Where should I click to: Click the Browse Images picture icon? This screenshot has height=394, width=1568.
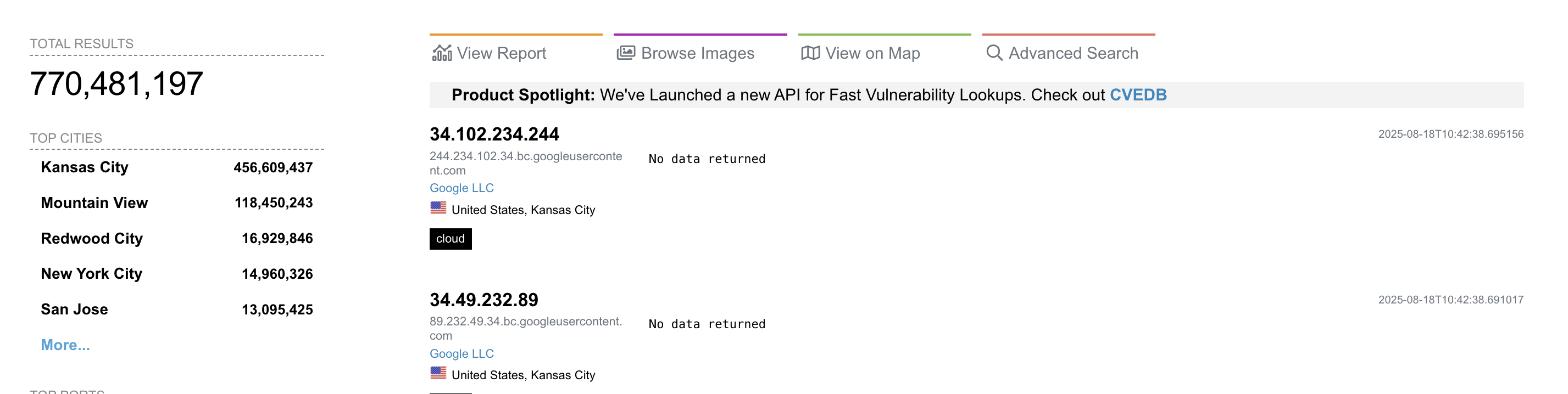626,54
